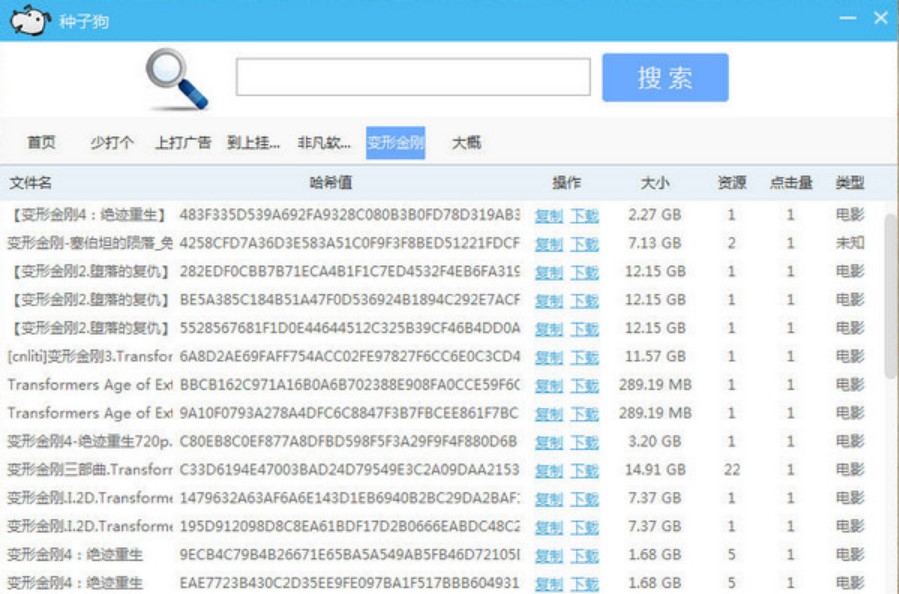Click 下载 for hash starting BBCB162C
Screen dimensions: 899x594
585,386
